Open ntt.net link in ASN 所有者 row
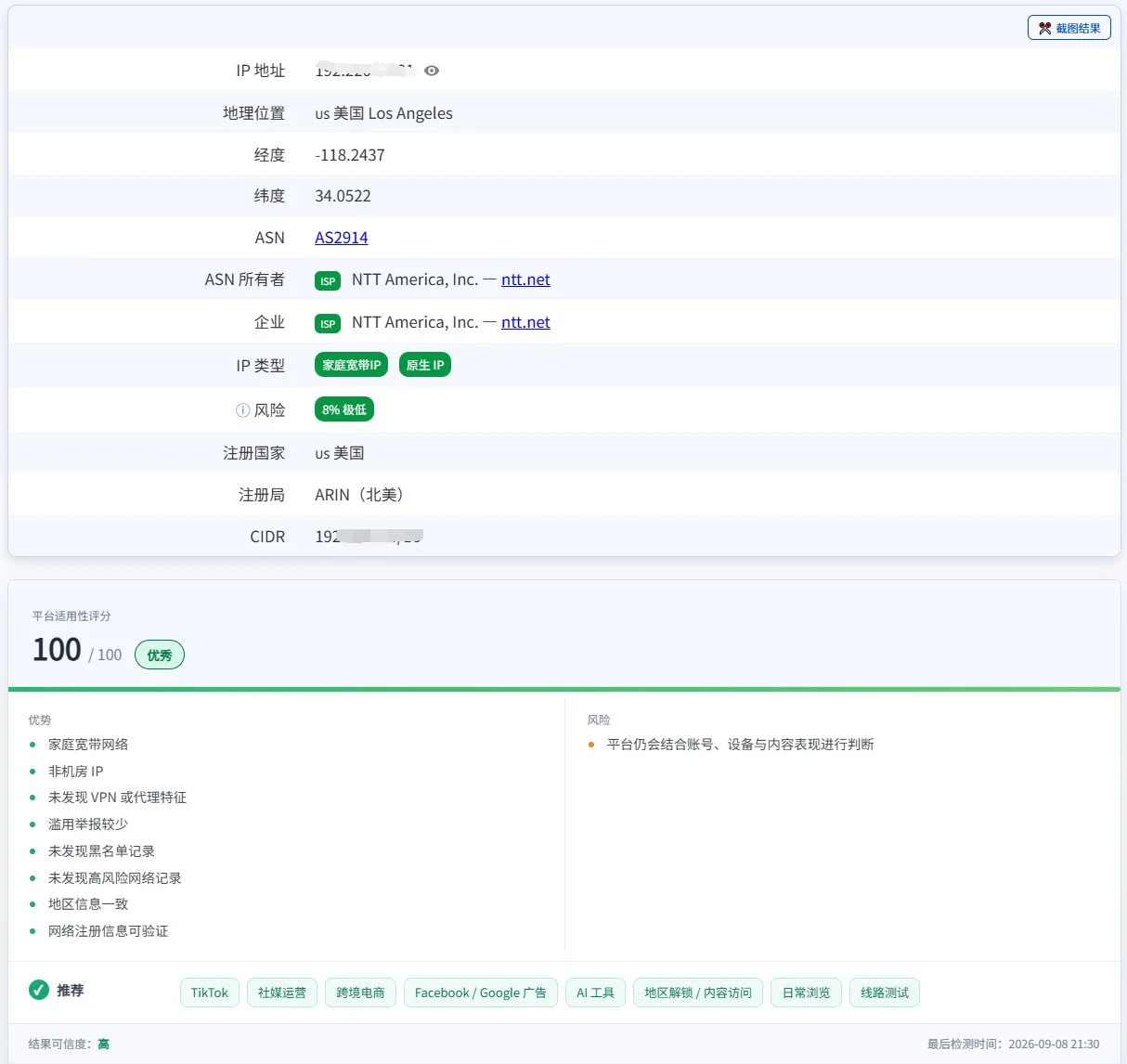Screen dimensions: 1127x1064 525,279
